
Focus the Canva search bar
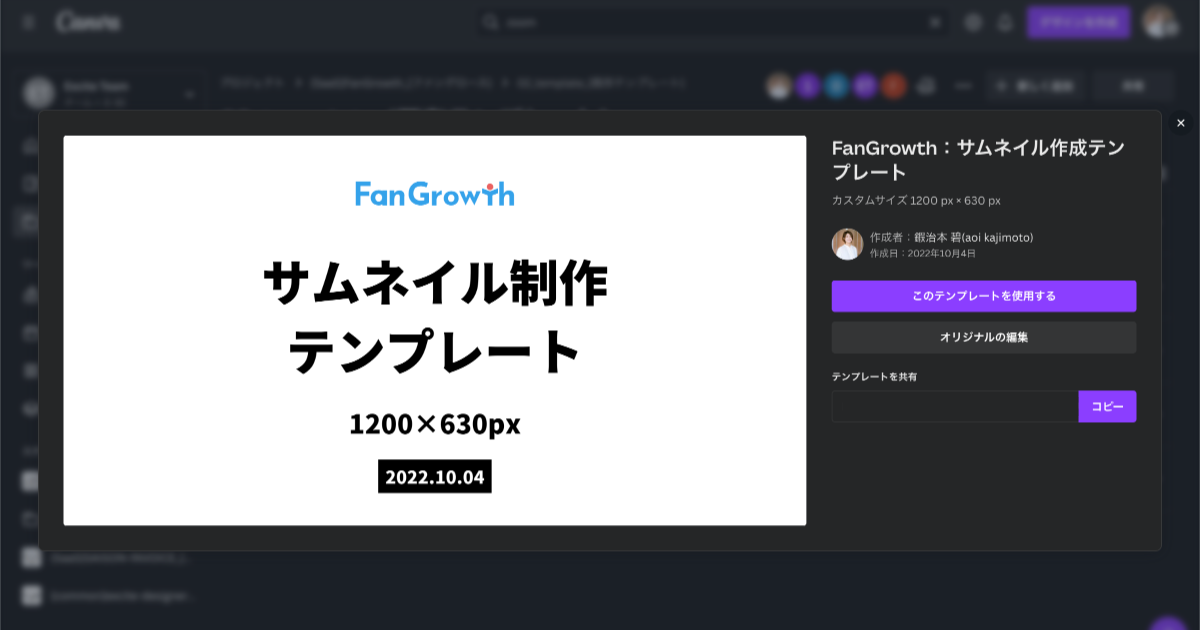pos(714,22)
